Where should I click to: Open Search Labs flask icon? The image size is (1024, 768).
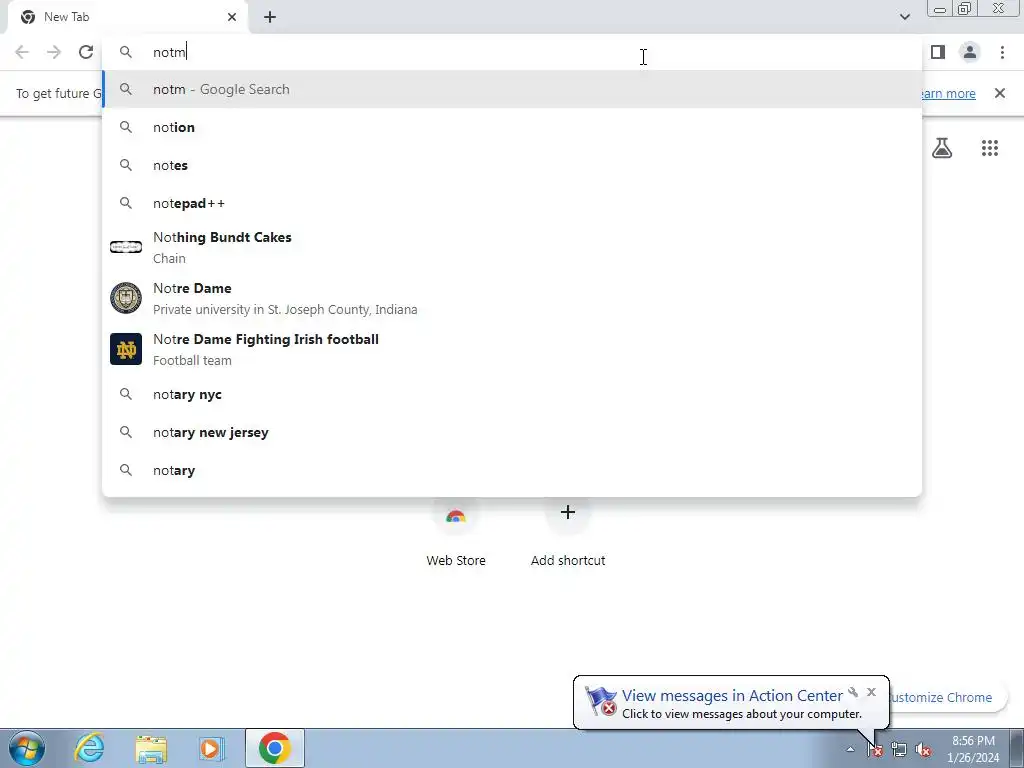(942, 148)
